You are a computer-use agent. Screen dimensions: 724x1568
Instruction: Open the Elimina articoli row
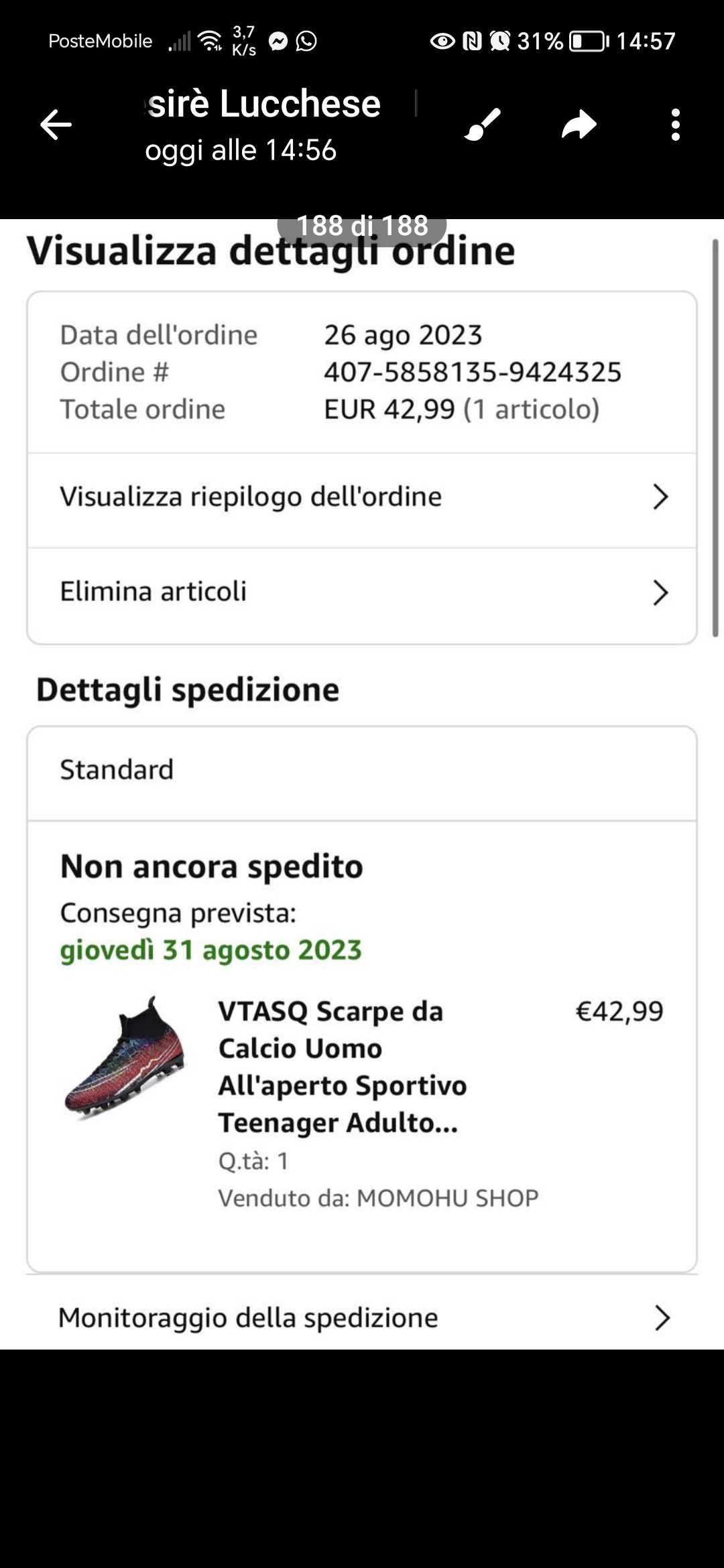click(x=154, y=592)
